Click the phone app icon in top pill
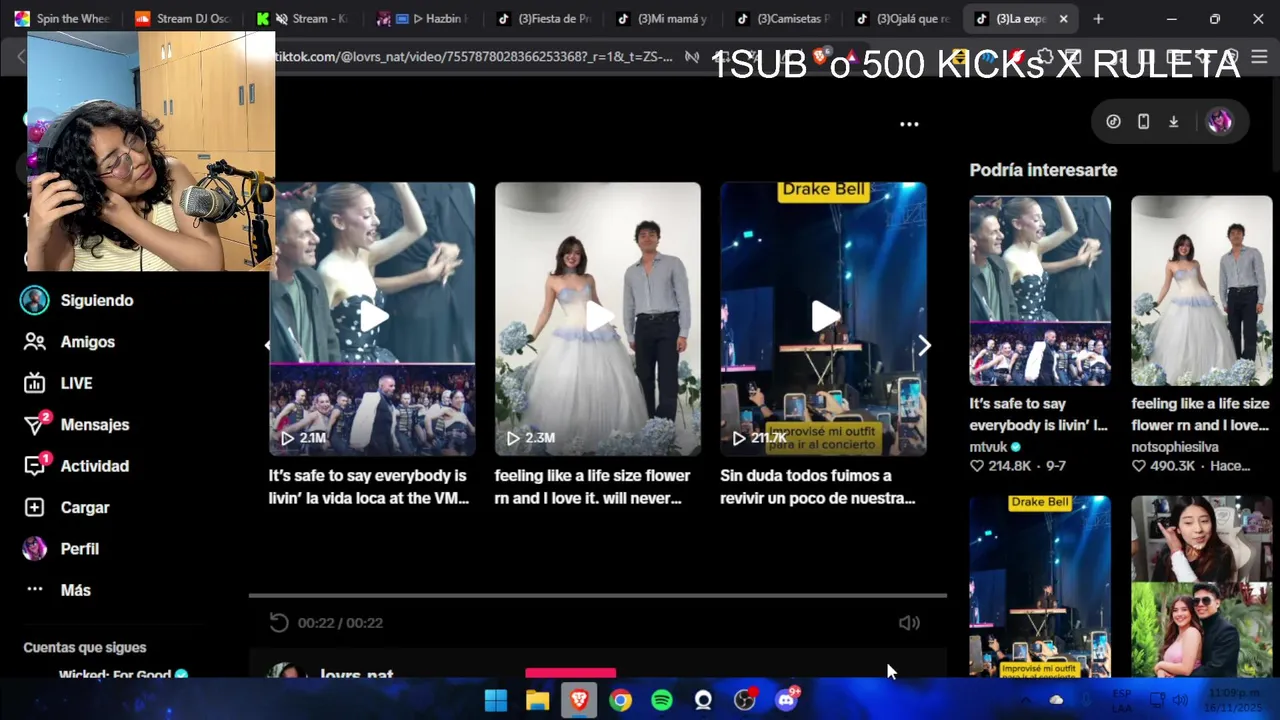Viewport: 1280px width, 720px height. tap(1143, 121)
